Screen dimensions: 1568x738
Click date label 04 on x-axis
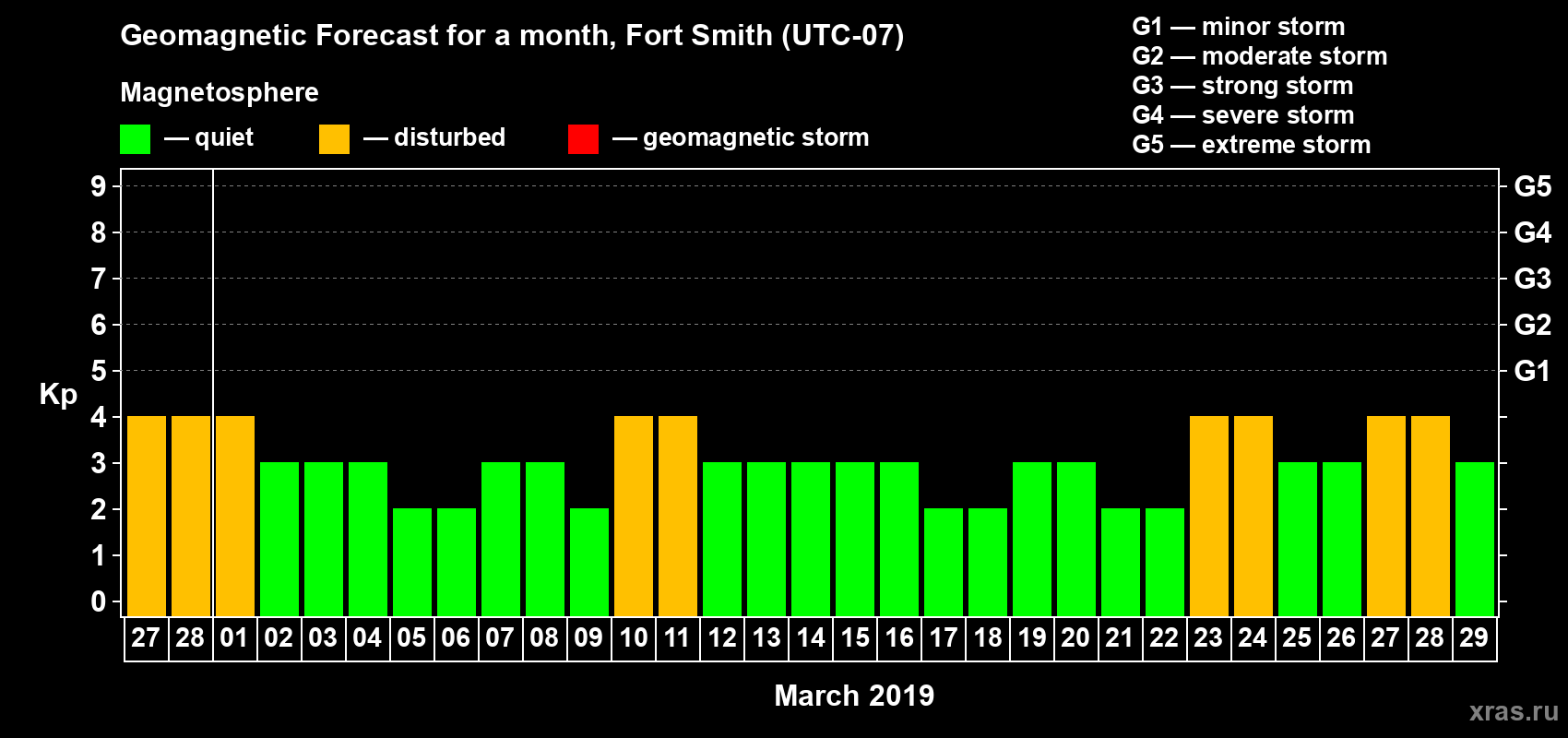[367, 638]
